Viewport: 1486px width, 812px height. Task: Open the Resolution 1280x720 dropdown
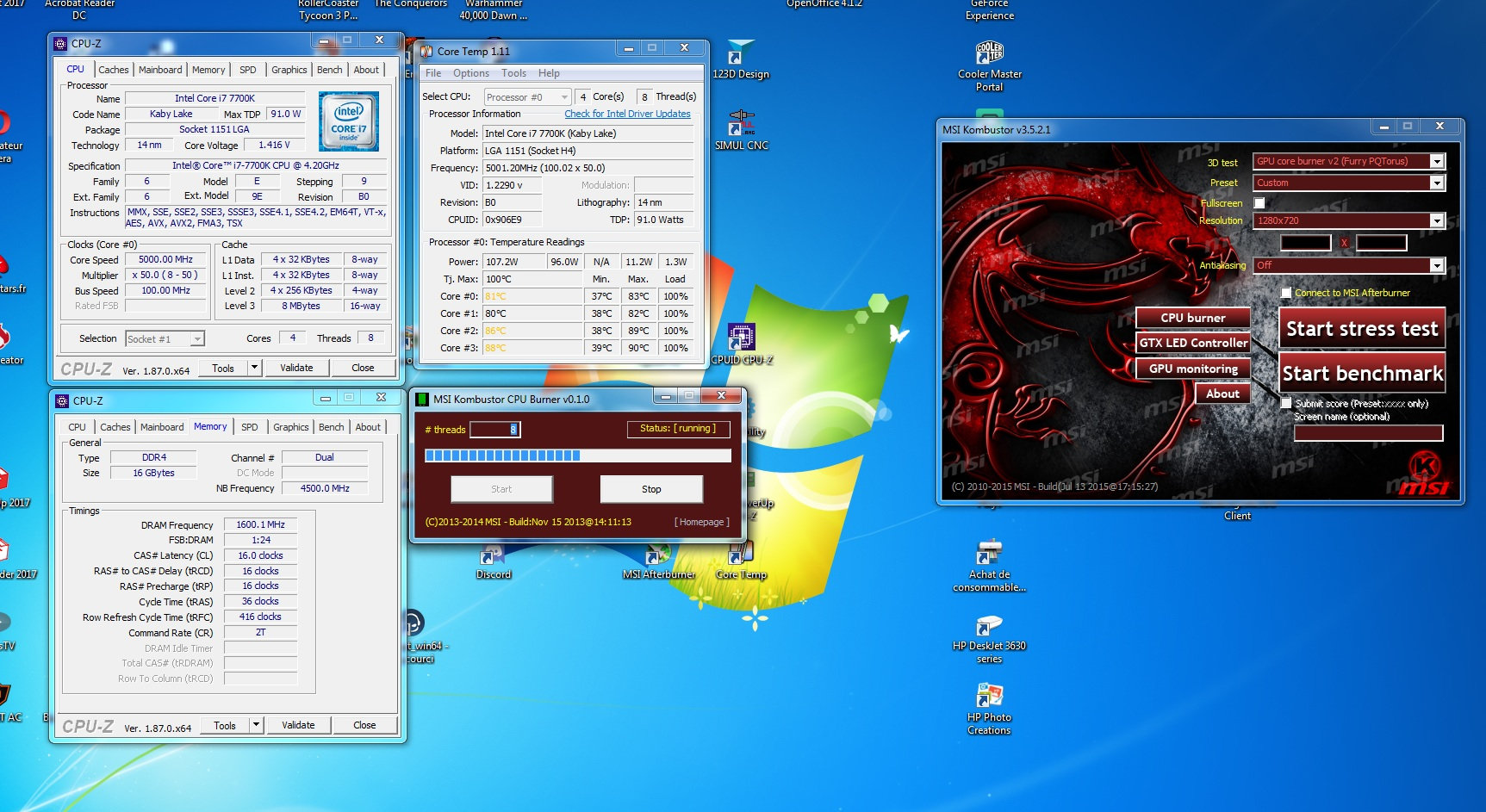point(1436,220)
